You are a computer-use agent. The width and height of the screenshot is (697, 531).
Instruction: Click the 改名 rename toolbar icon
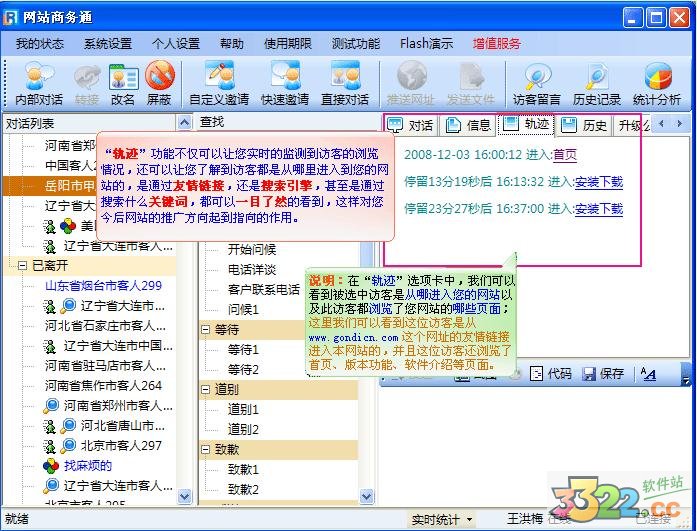click(123, 84)
